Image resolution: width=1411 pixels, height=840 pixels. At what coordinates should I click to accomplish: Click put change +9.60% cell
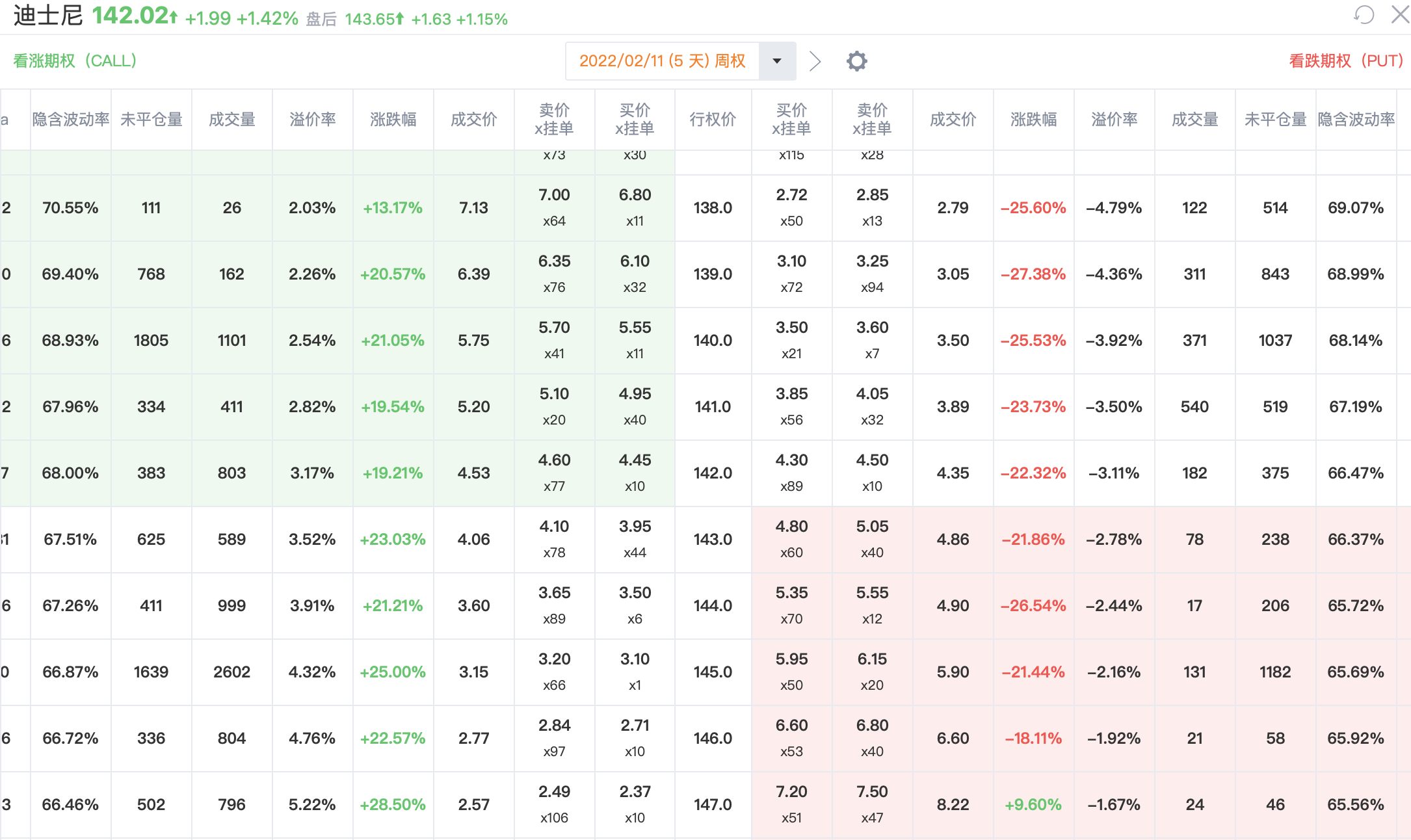[1033, 805]
